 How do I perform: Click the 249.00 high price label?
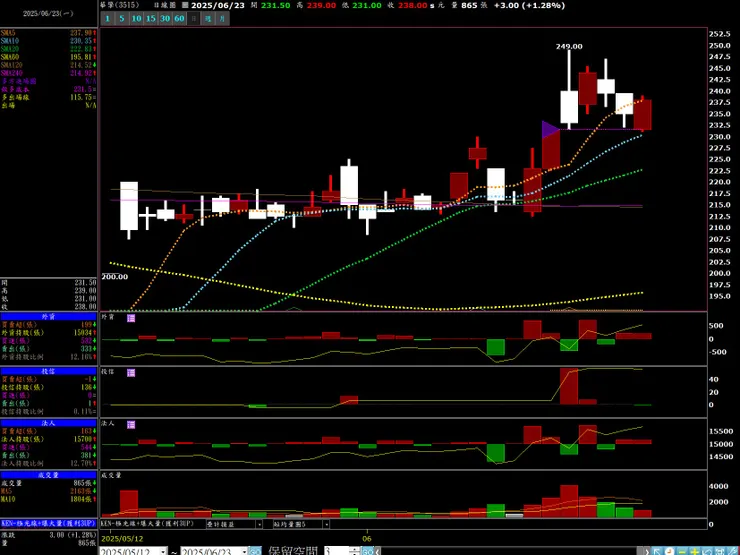(x=569, y=46)
